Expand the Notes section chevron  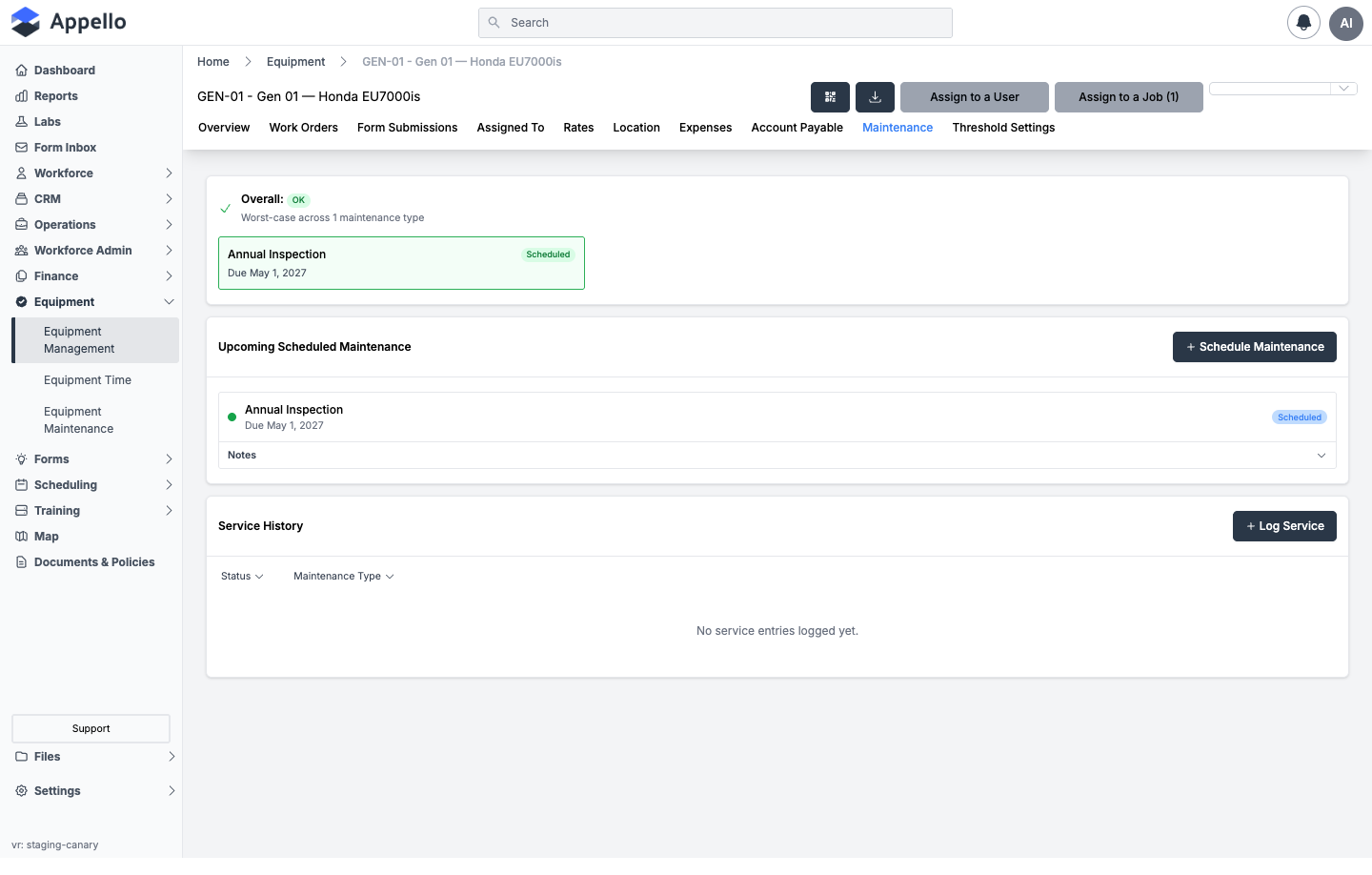(1322, 456)
